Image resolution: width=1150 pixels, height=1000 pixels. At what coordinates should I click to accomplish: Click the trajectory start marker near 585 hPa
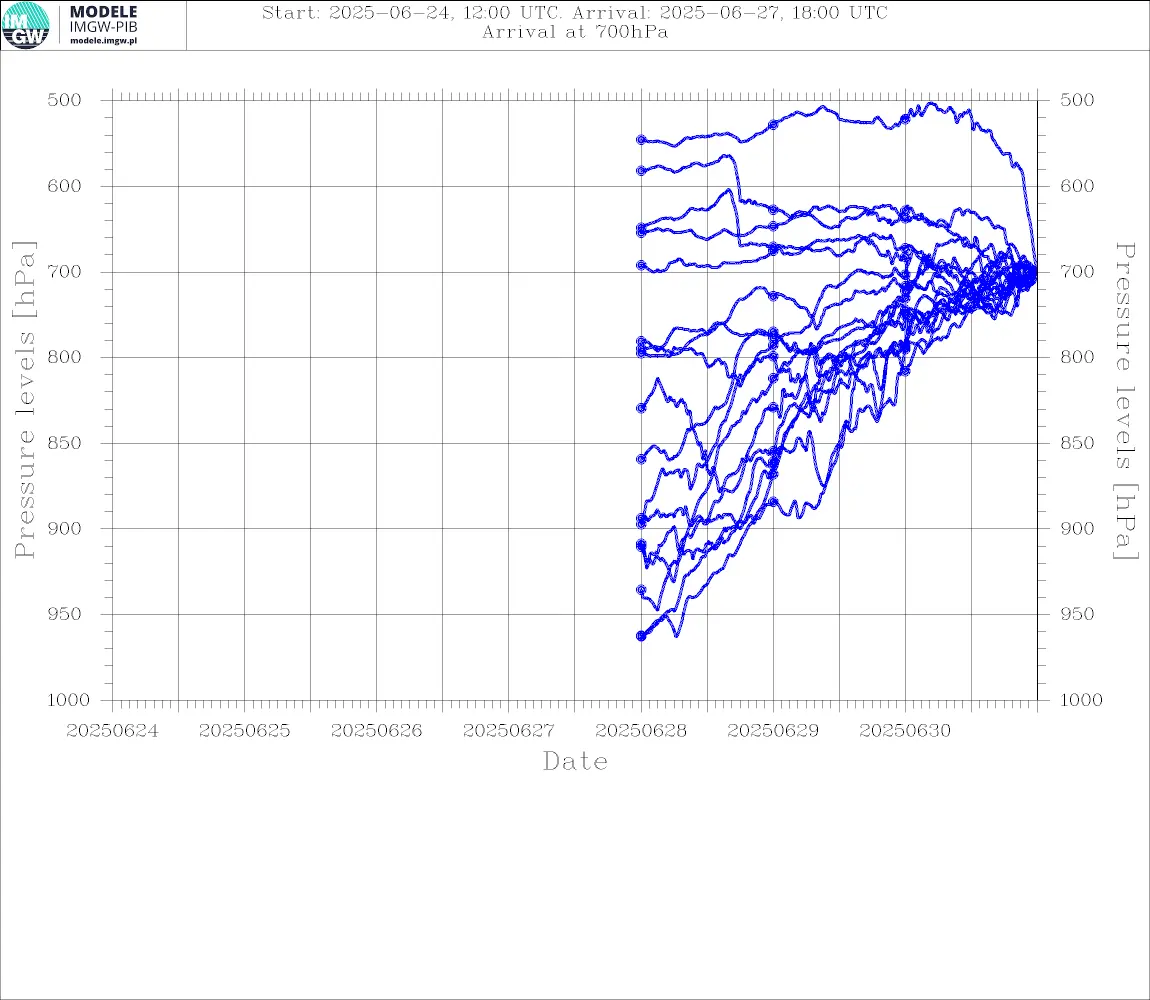pyautogui.click(x=641, y=170)
